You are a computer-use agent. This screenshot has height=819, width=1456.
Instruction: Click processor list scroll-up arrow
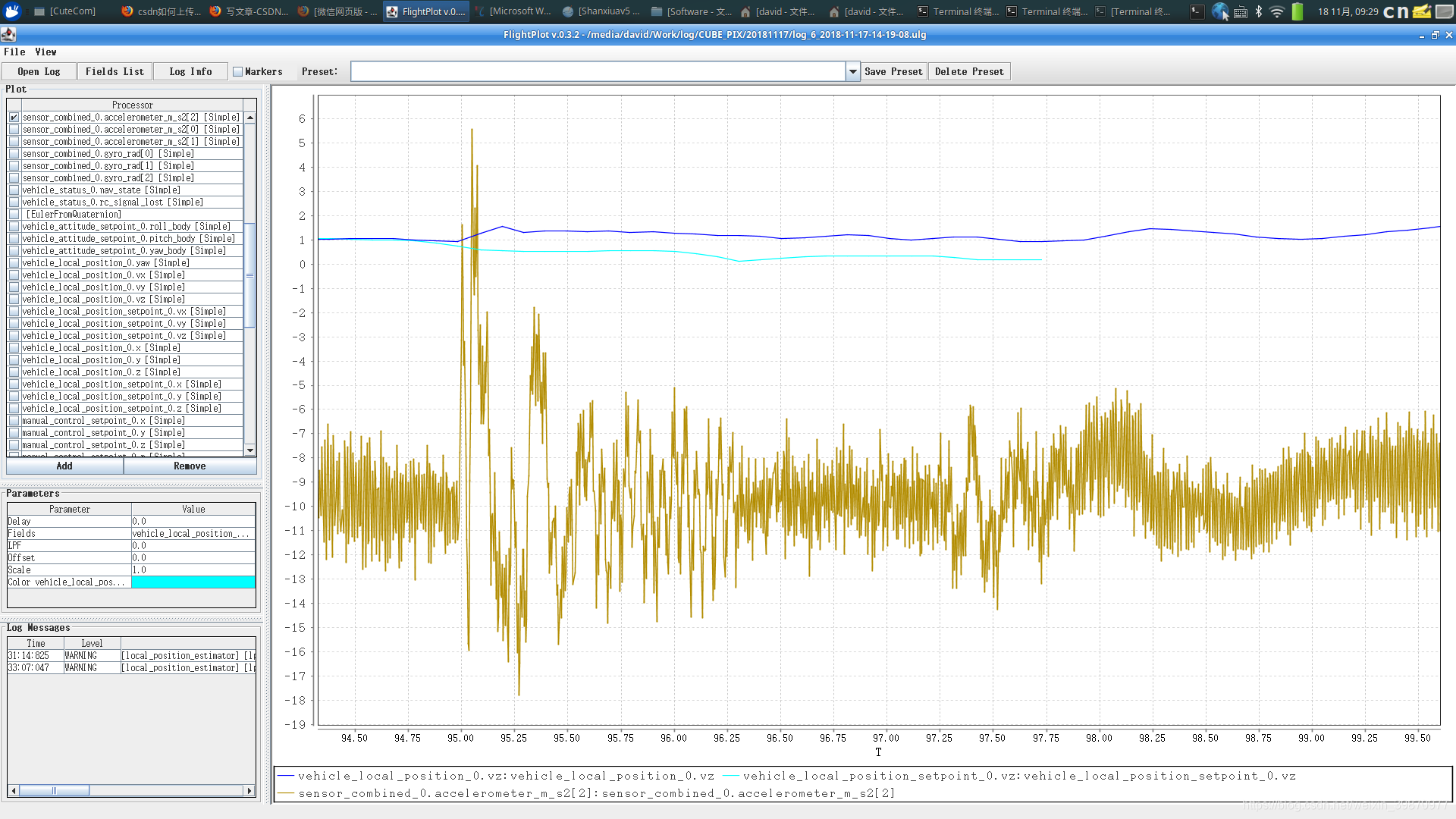click(250, 118)
